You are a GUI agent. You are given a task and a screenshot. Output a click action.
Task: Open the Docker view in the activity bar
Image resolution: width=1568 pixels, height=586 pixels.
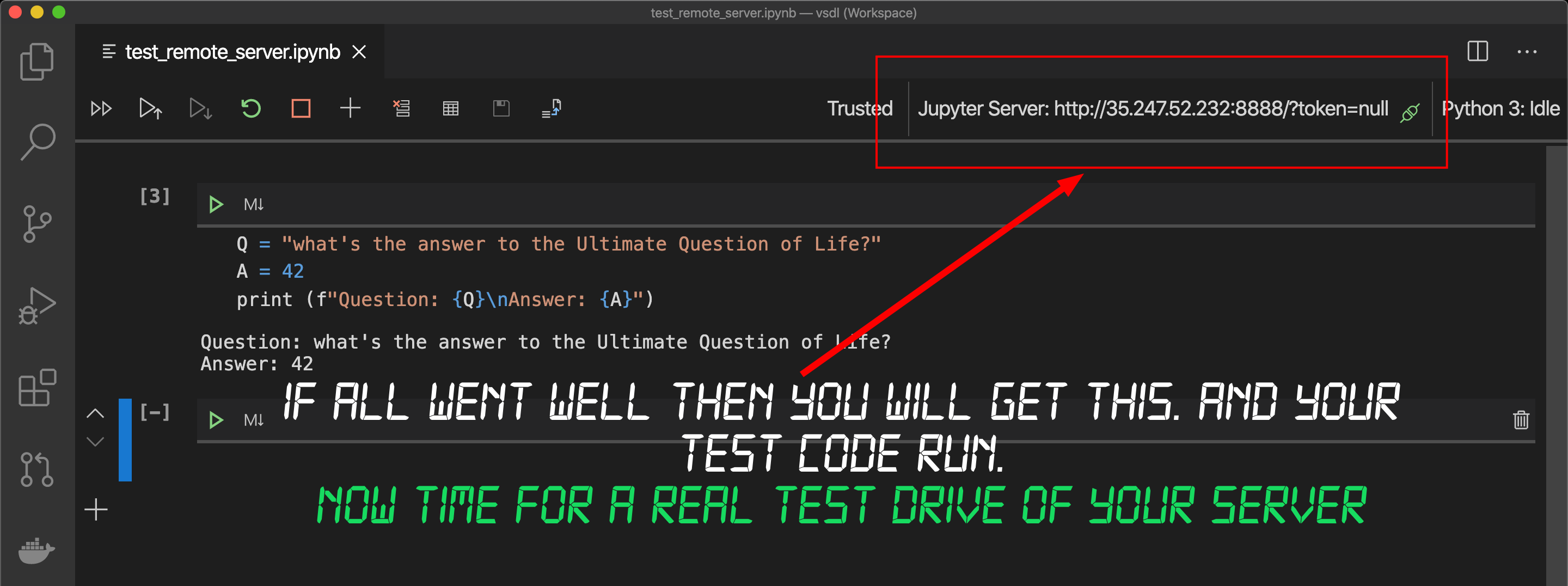[x=37, y=551]
